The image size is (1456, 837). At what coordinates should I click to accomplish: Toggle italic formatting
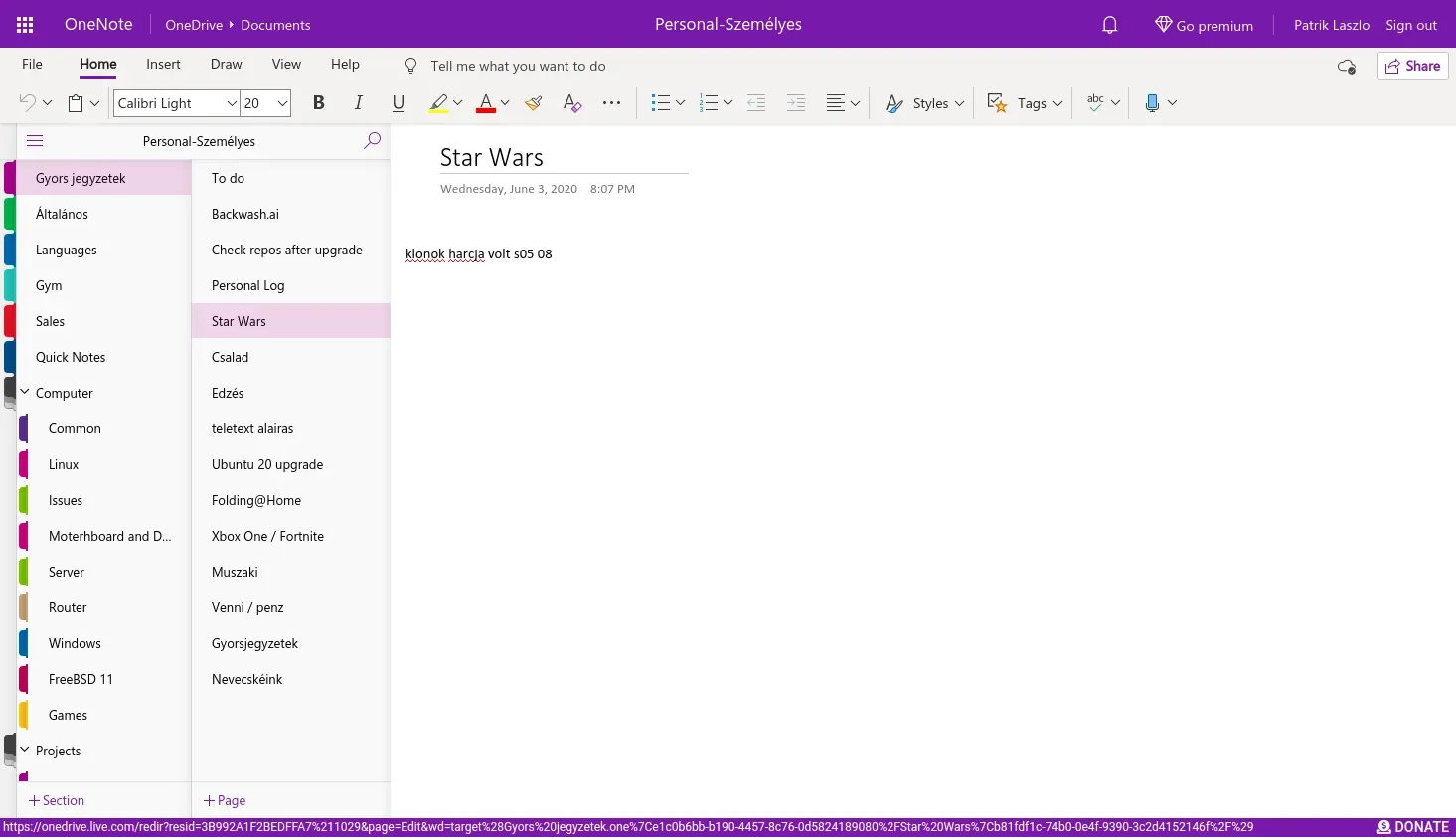(x=359, y=102)
